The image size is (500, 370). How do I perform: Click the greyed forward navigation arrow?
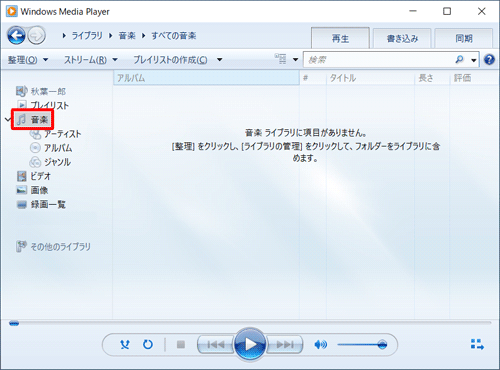(x=37, y=35)
